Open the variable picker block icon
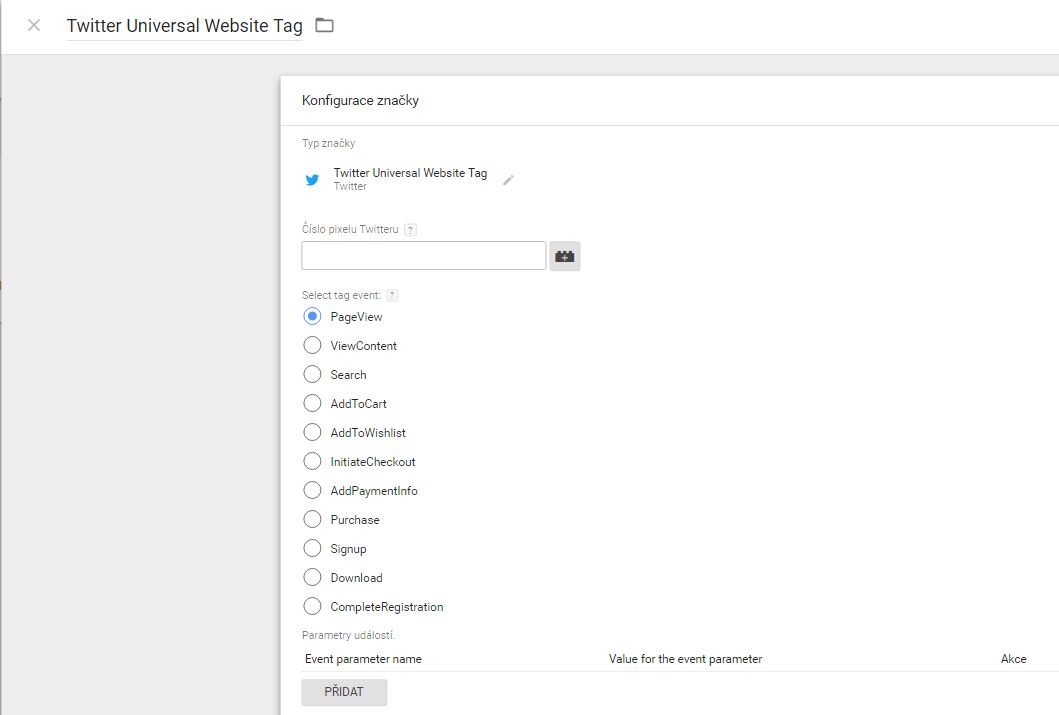This screenshot has height=715, width=1059. pos(565,256)
